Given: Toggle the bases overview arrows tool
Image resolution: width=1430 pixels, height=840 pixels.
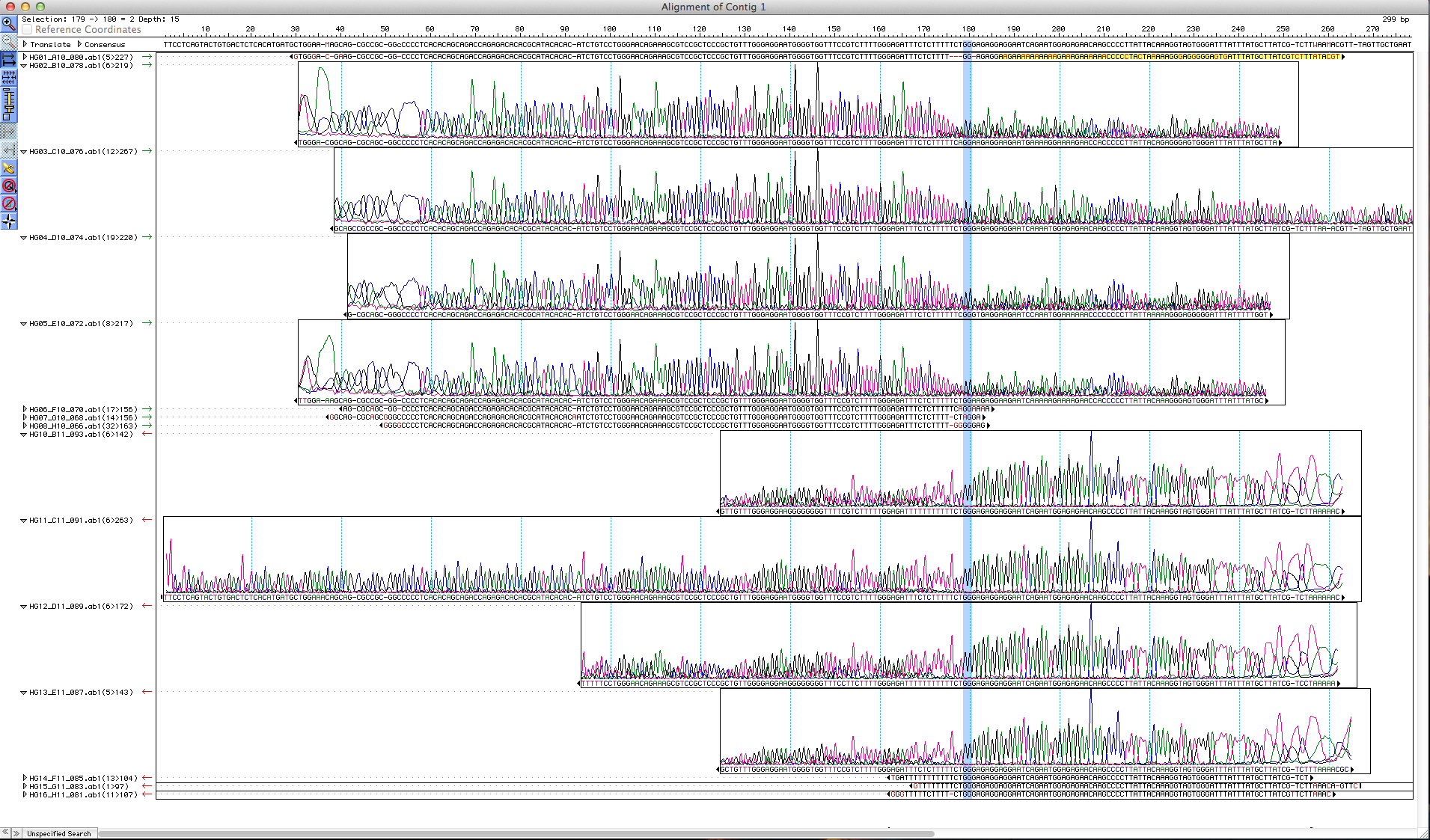Looking at the screenshot, I should [x=8, y=59].
